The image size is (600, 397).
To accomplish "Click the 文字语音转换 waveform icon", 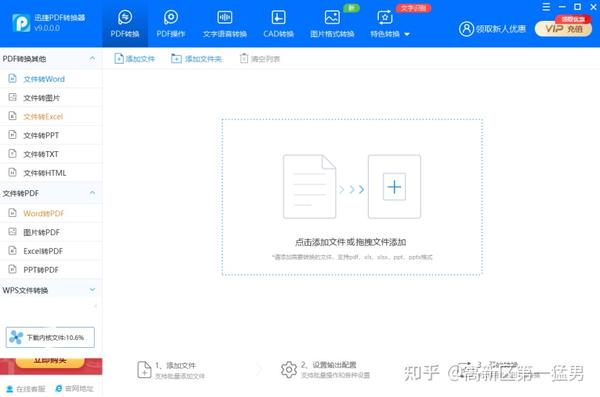I will [225, 17].
